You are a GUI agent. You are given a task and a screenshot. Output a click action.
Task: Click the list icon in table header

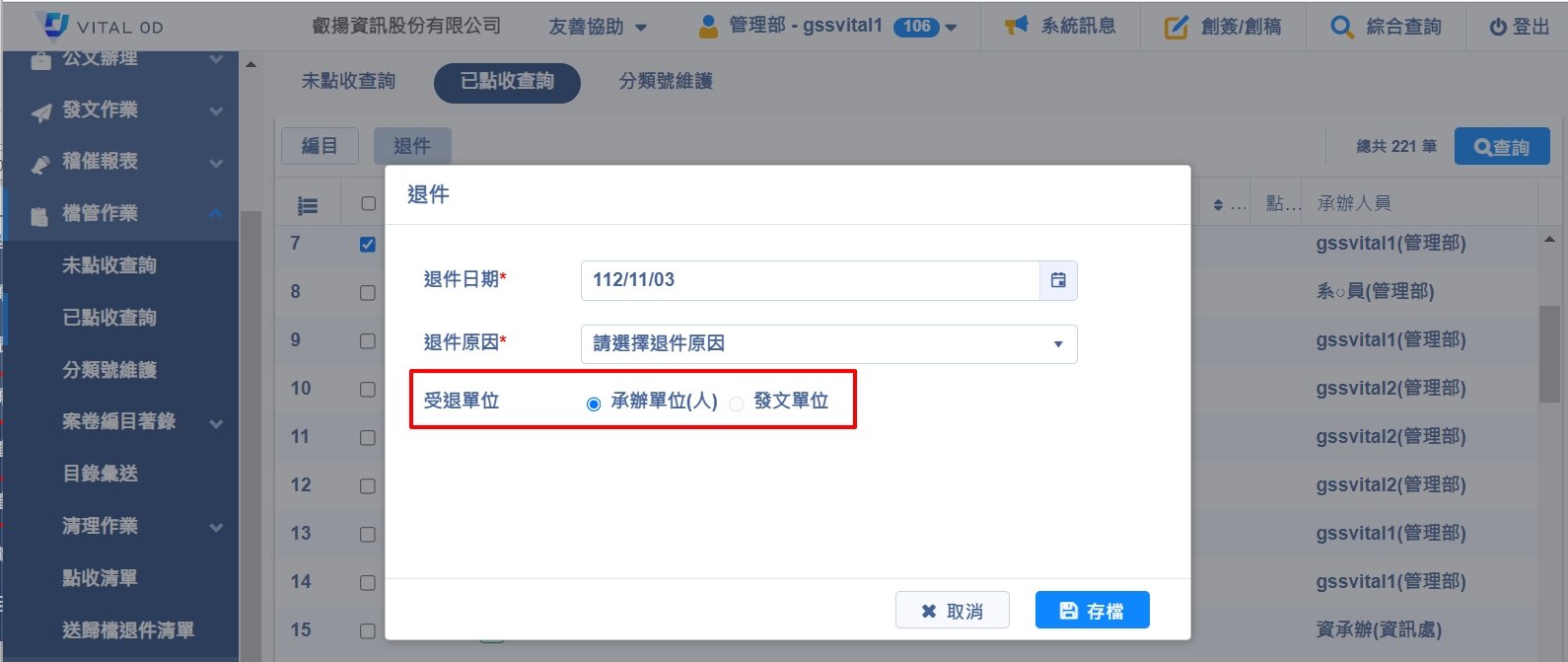(308, 205)
